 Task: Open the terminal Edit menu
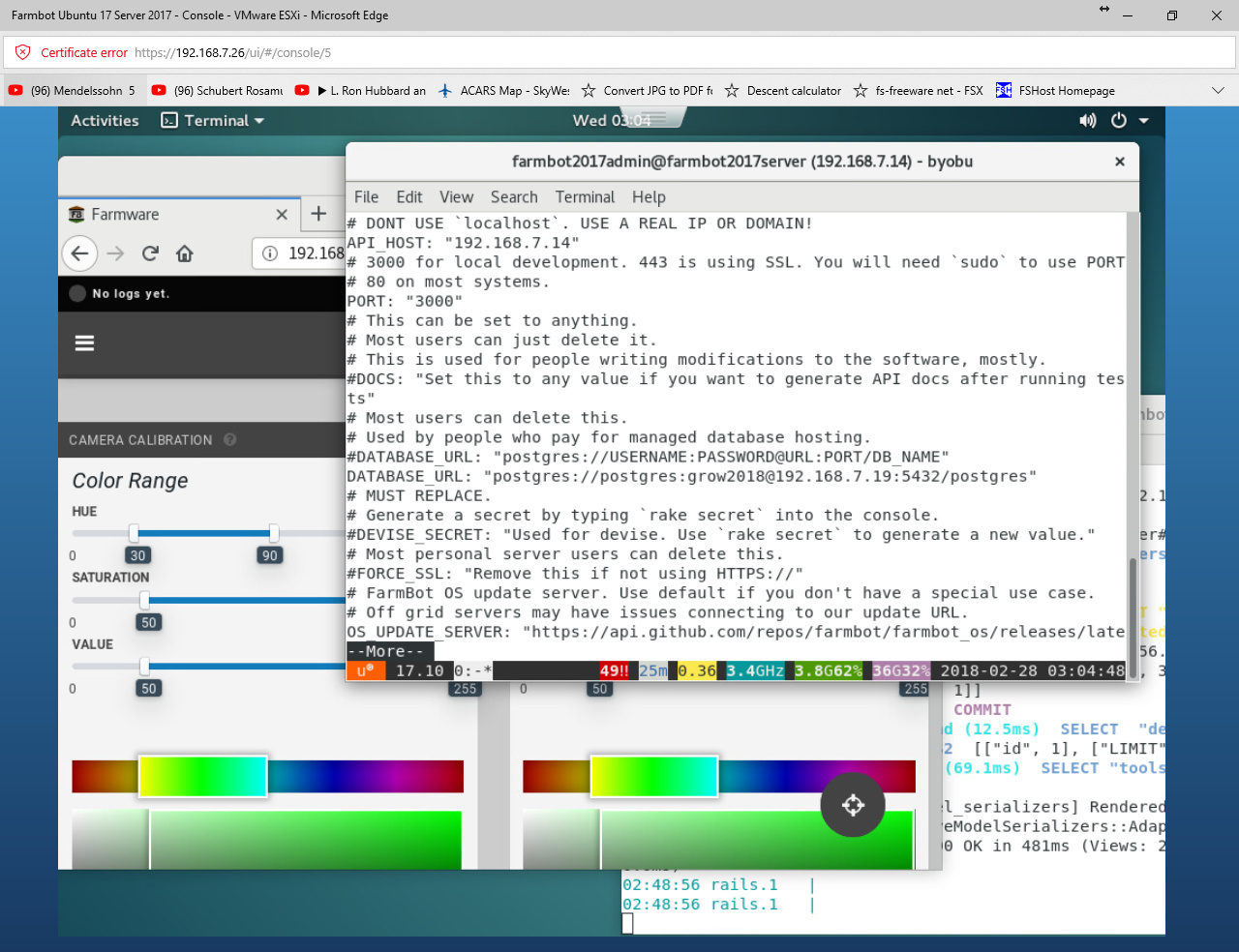(x=409, y=196)
